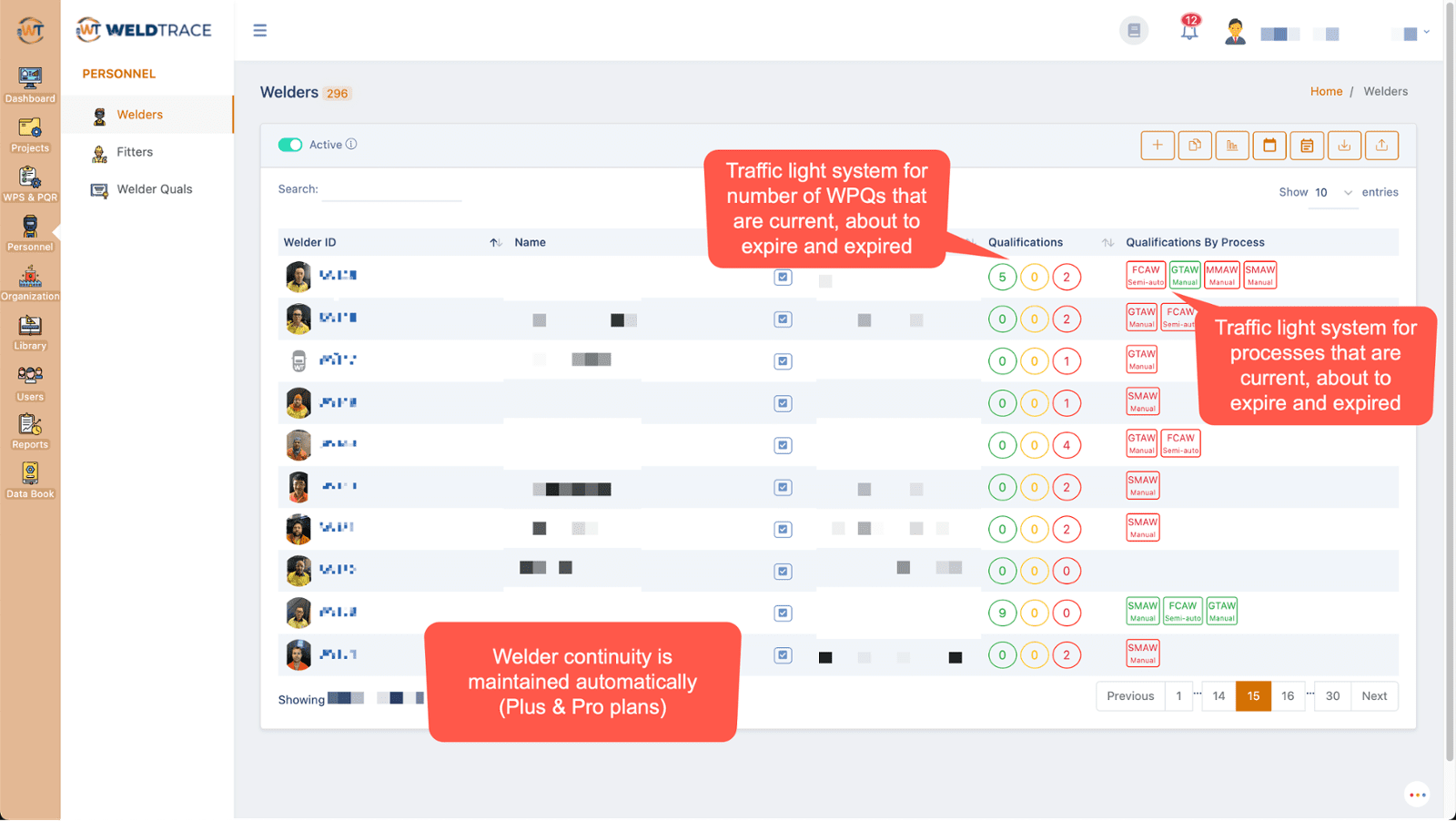
Task: Open WPS & PQR from sidebar
Action: click(30, 183)
